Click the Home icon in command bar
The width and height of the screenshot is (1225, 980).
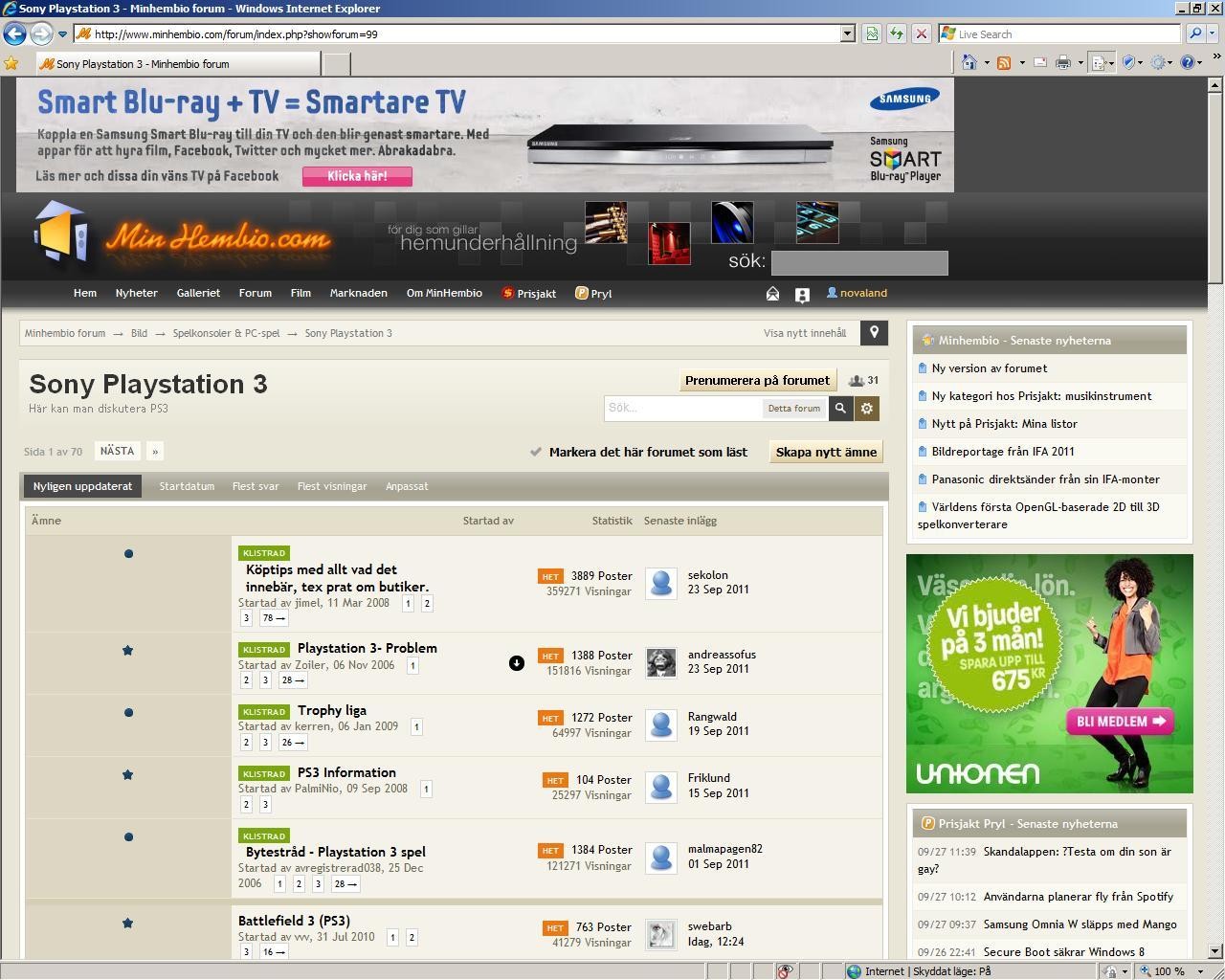(x=969, y=63)
